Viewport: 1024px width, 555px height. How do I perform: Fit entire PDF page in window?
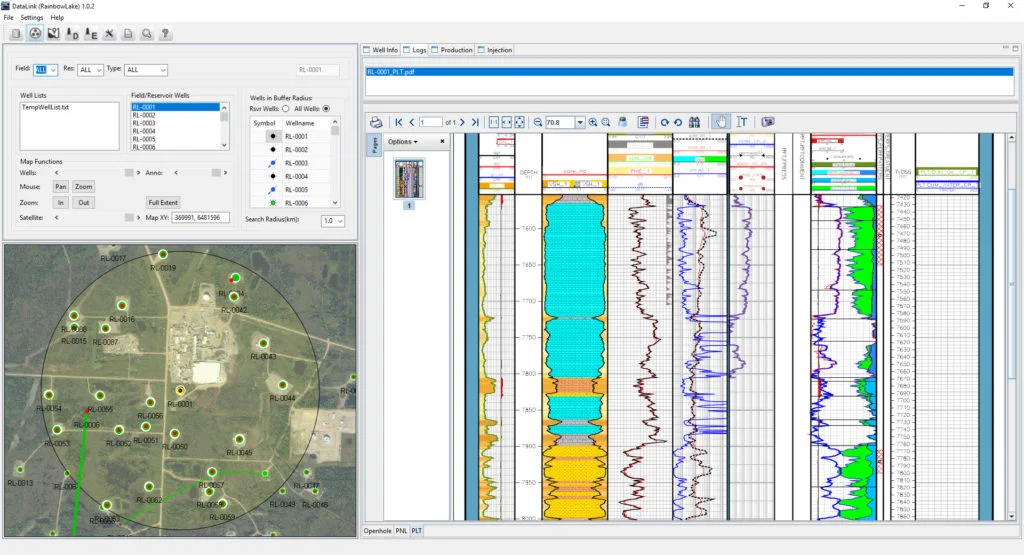click(x=519, y=122)
